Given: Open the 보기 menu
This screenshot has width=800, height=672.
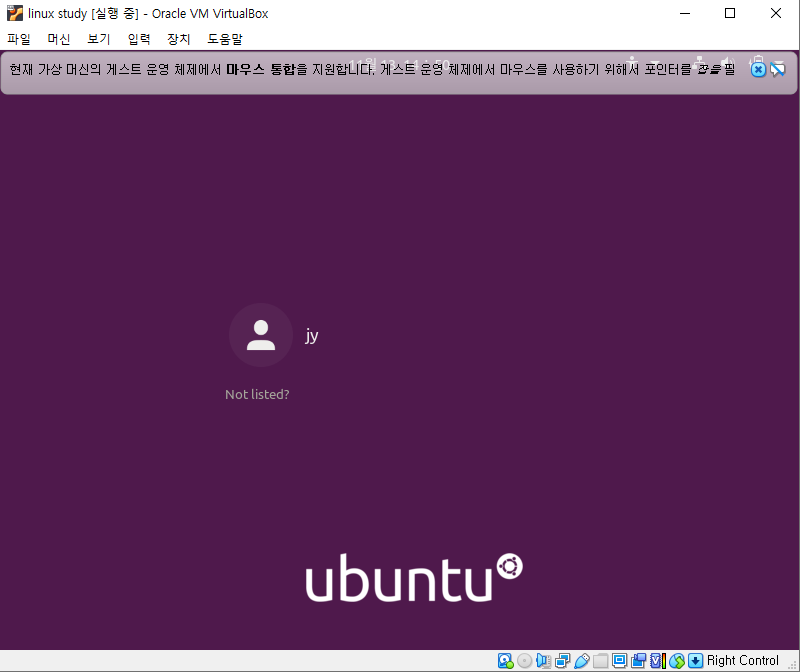Looking at the screenshot, I should 98,39.
